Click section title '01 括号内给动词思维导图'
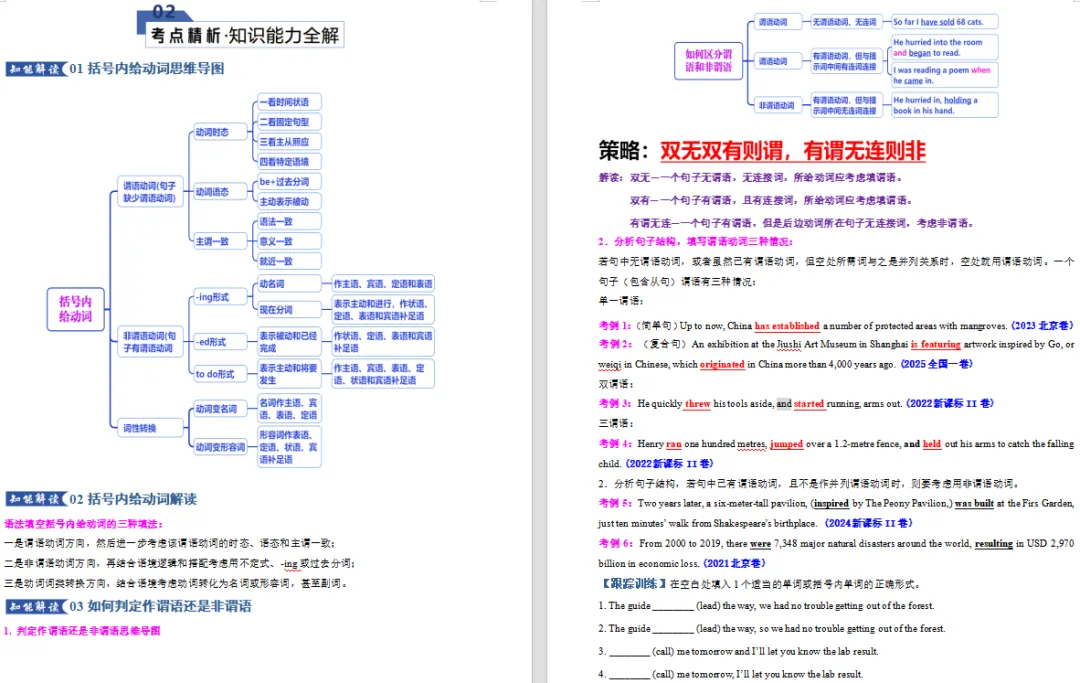This screenshot has height=683, width=1080. [147, 68]
